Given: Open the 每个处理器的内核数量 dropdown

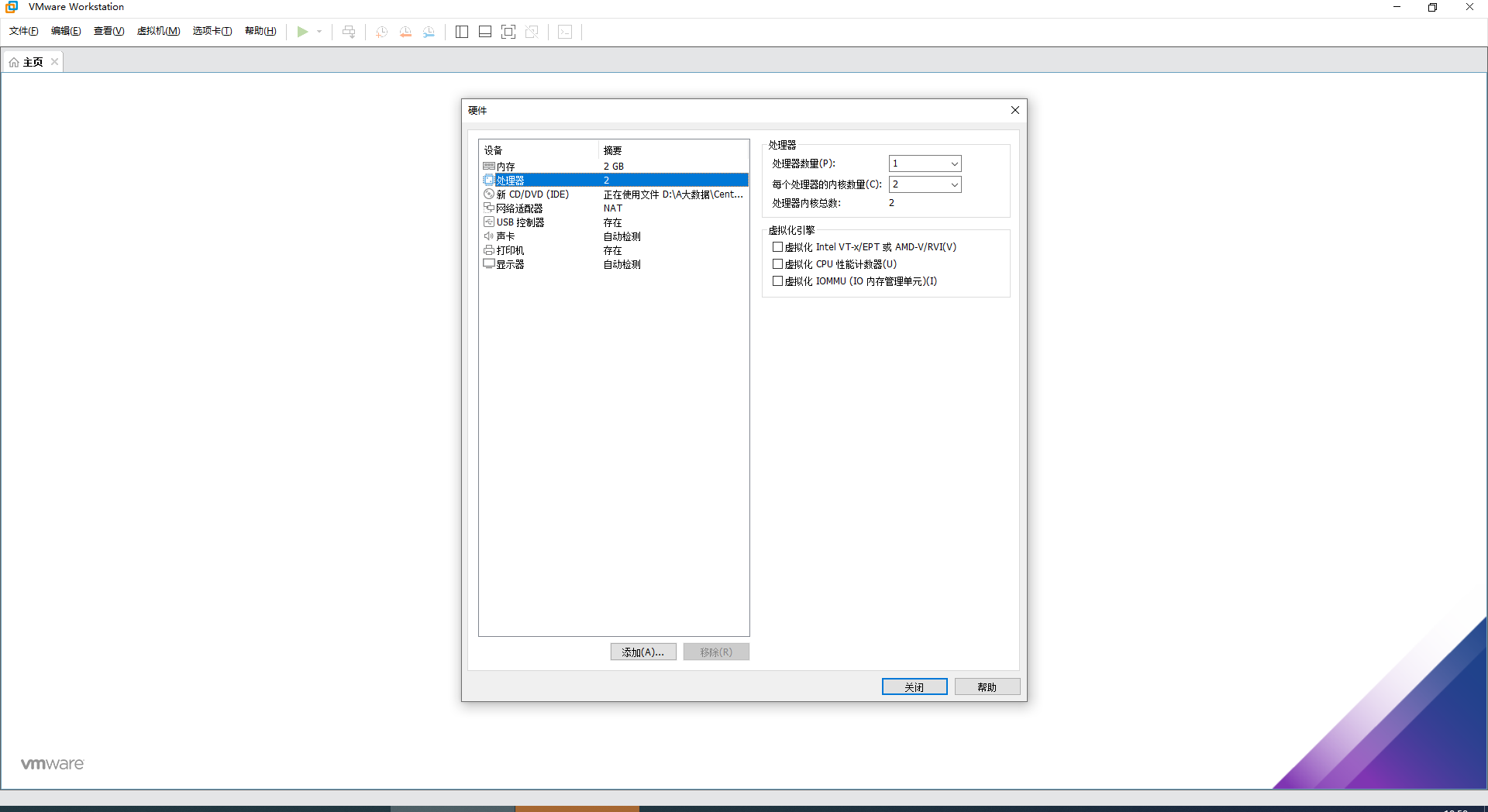Looking at the screenshot, I should tap(925, 184).
